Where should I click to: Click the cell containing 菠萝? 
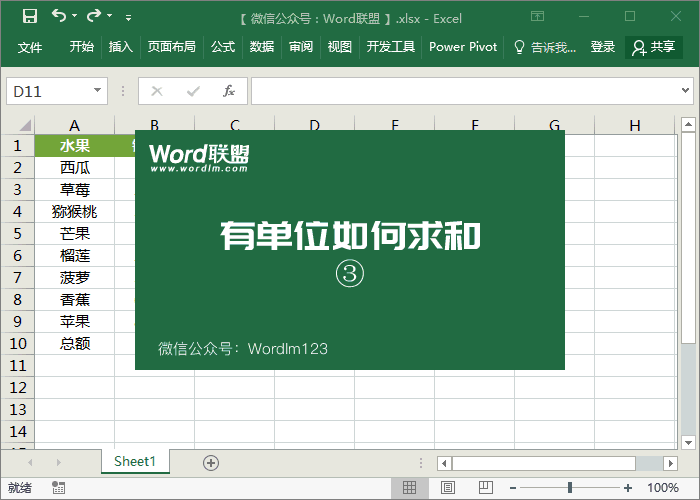(75, 277)
